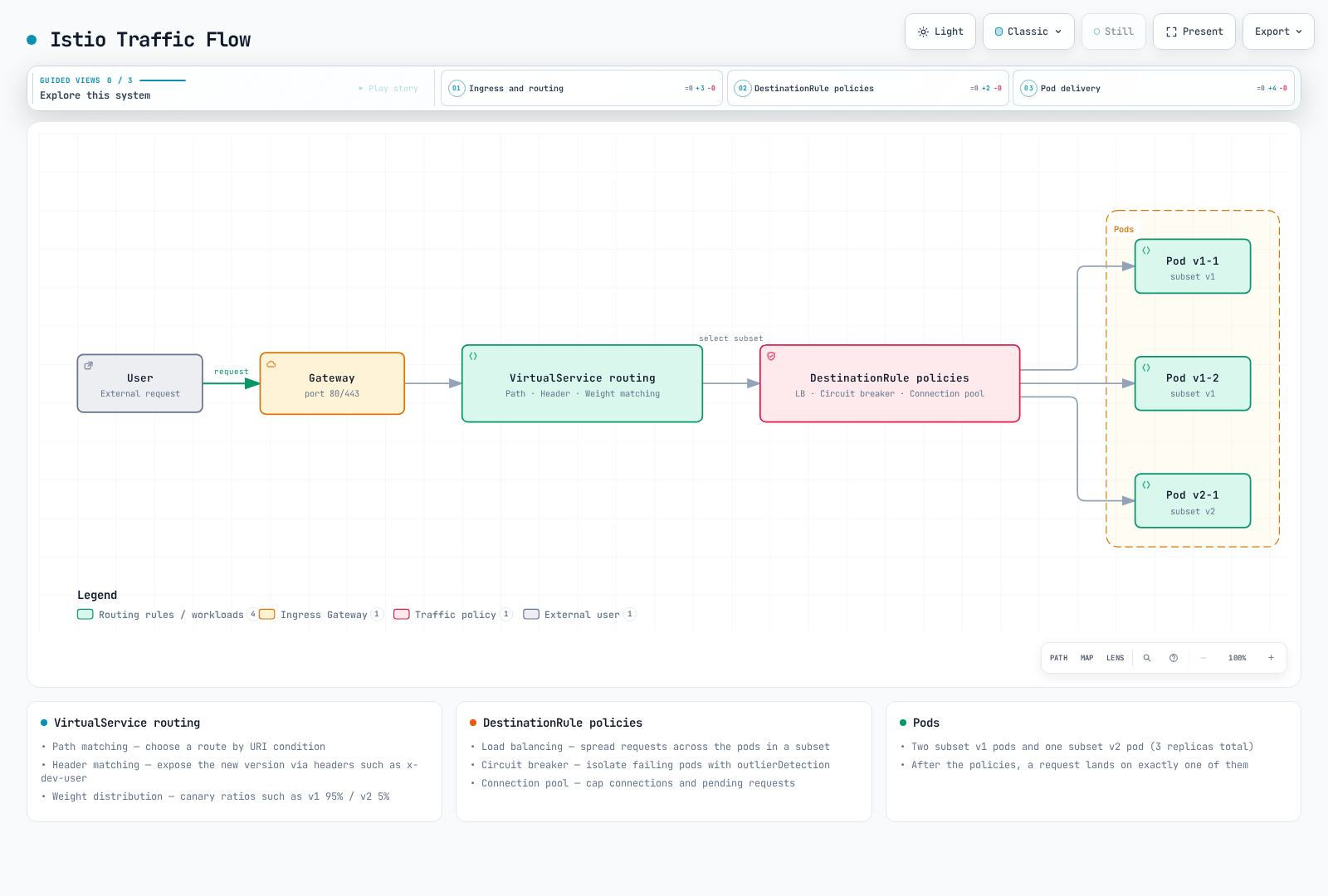Zoom out with the minus icon
The image size is (1328, 896).
(1203, 658)
